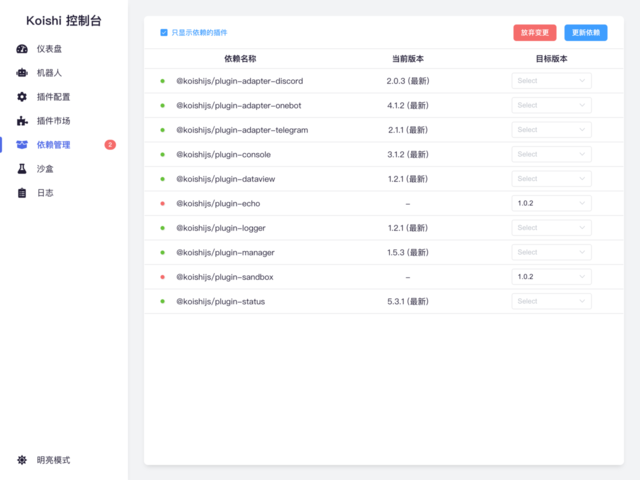Viewport: 640px width, 480px height.
Task: Expand the 1.0.2 version dropdown for plugin-echo
Action: [551, 203]
